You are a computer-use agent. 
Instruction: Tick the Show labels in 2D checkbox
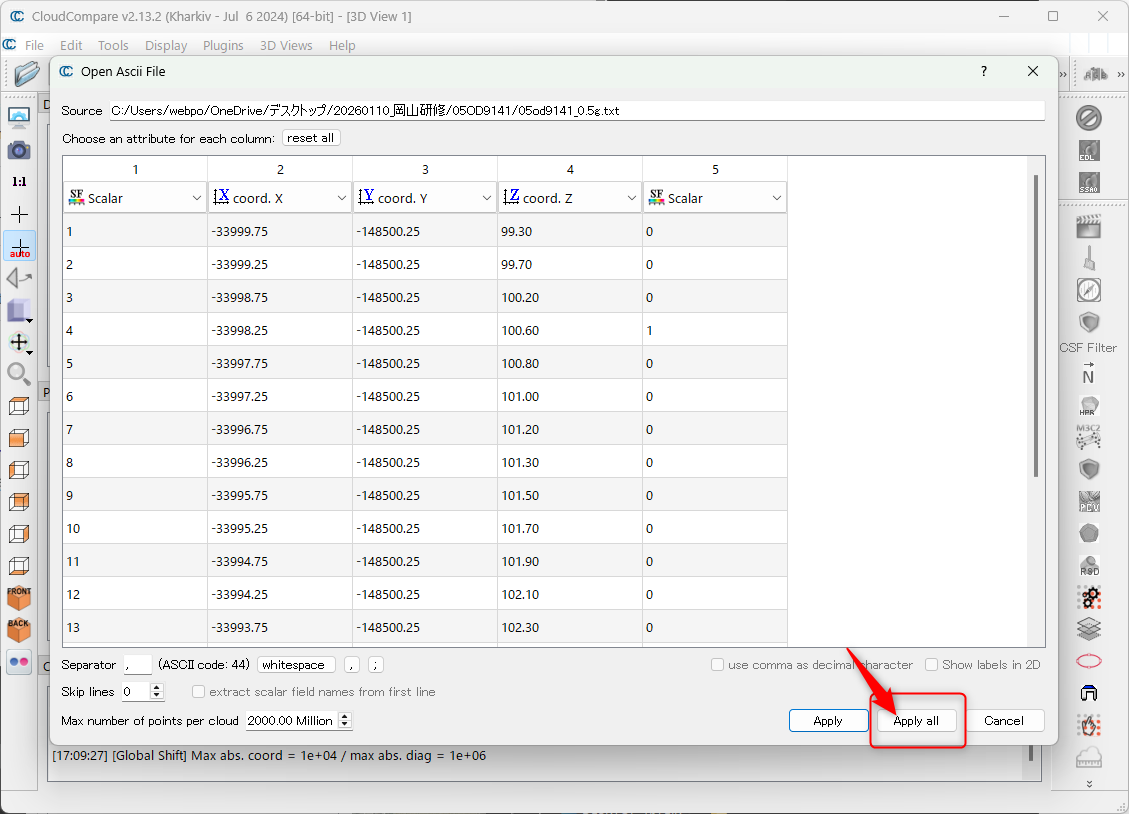point(931,665)
